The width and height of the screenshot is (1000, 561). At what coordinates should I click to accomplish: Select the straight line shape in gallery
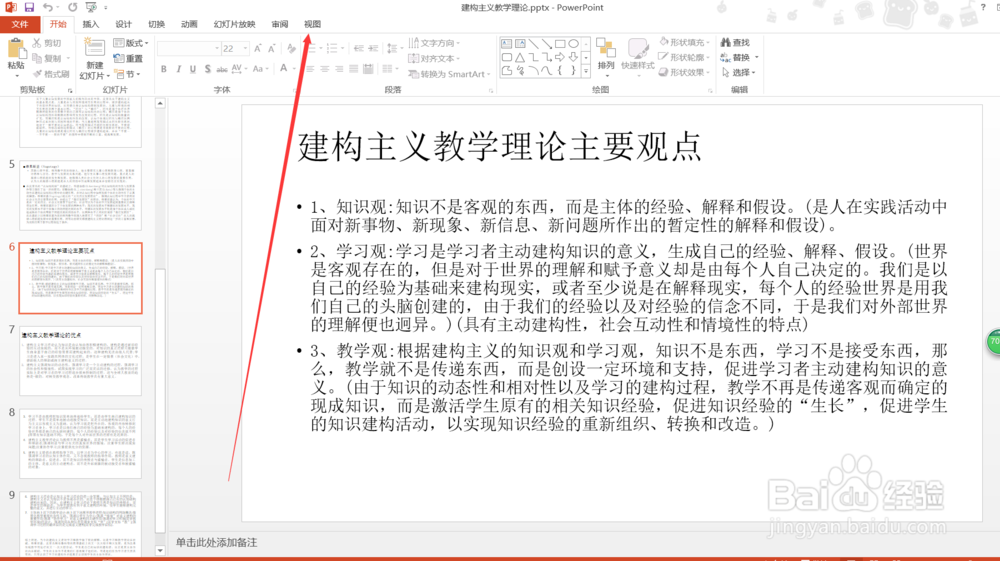(533, 44)
